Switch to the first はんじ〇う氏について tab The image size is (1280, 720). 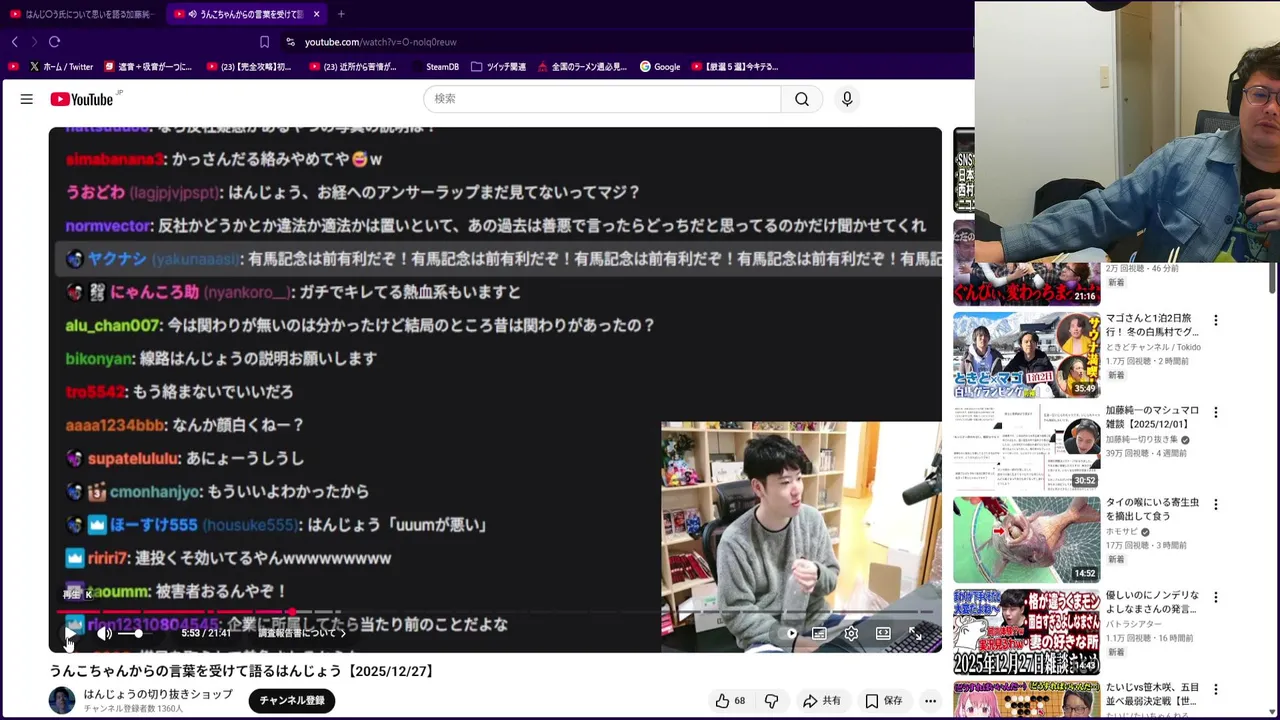point(82,14)
